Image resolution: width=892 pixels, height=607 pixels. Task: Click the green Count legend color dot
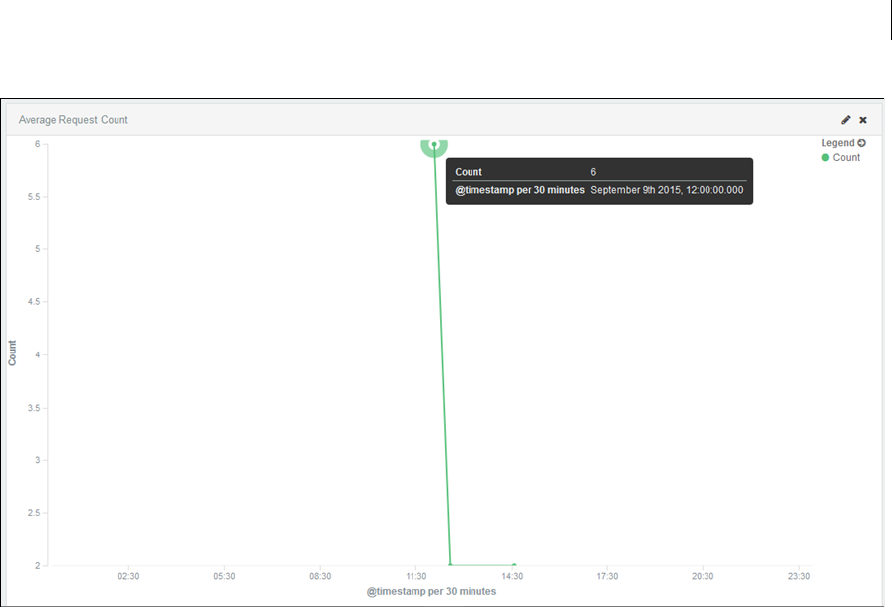[x=825, y=158]
